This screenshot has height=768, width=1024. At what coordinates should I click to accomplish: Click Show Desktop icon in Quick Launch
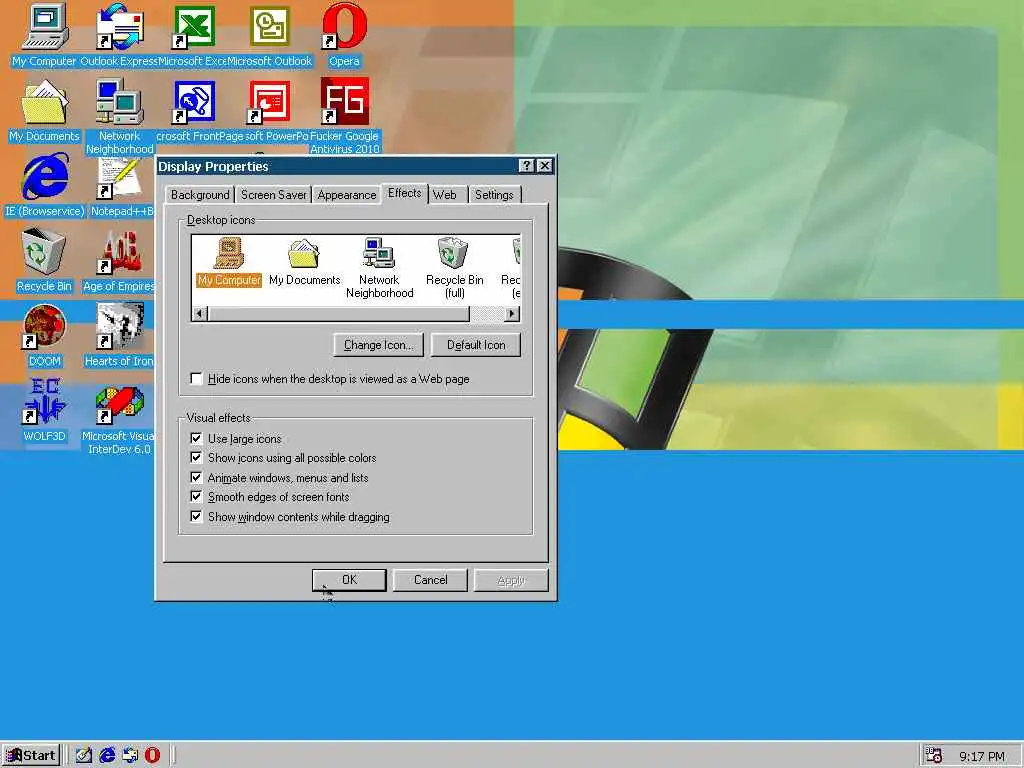pos(84,756)
